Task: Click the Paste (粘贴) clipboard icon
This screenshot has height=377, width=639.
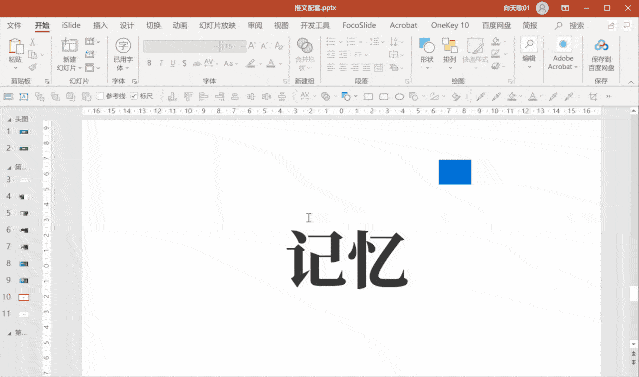Action: pos(15,46)
